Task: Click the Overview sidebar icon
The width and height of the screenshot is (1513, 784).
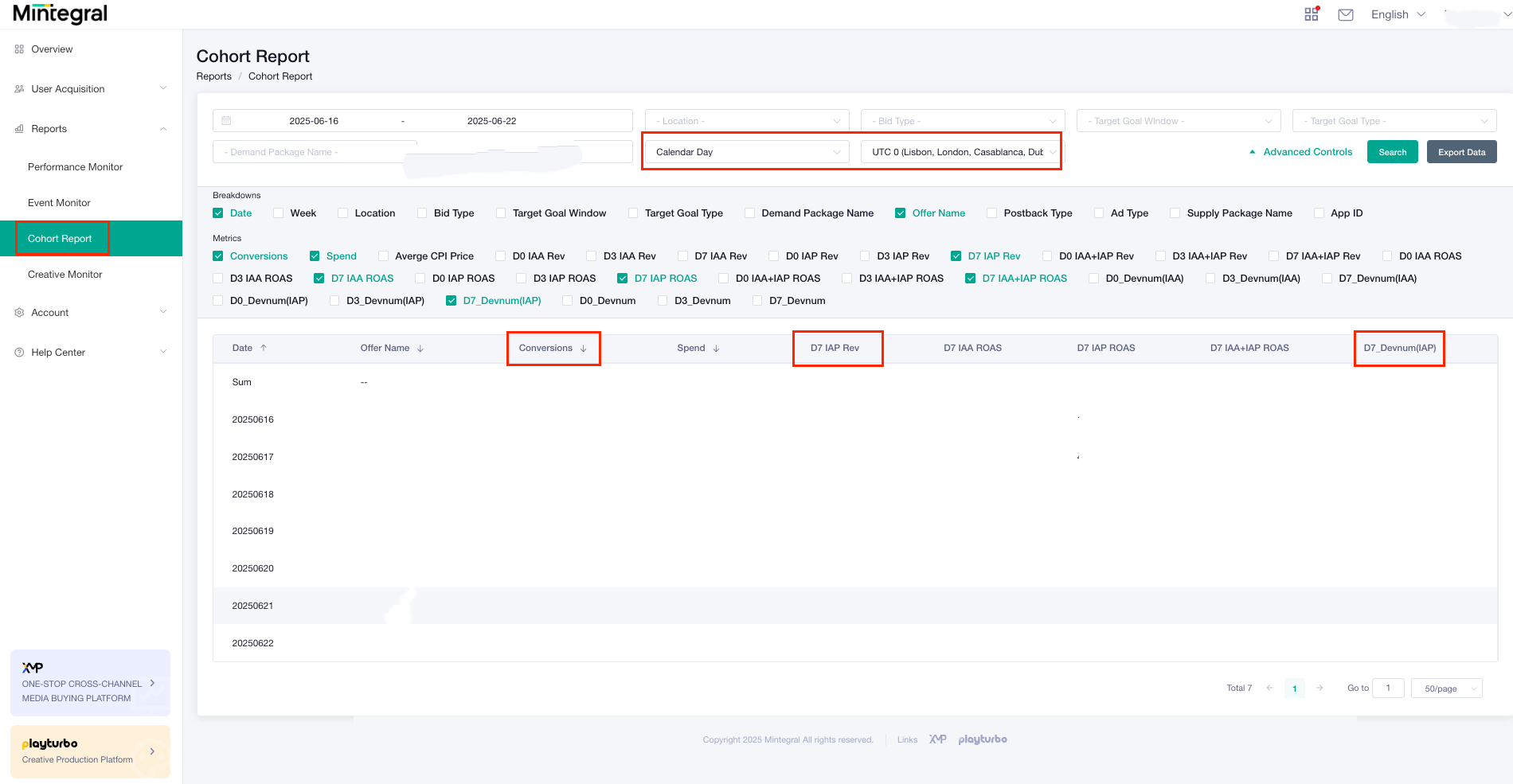Action: tap(18, 49)
